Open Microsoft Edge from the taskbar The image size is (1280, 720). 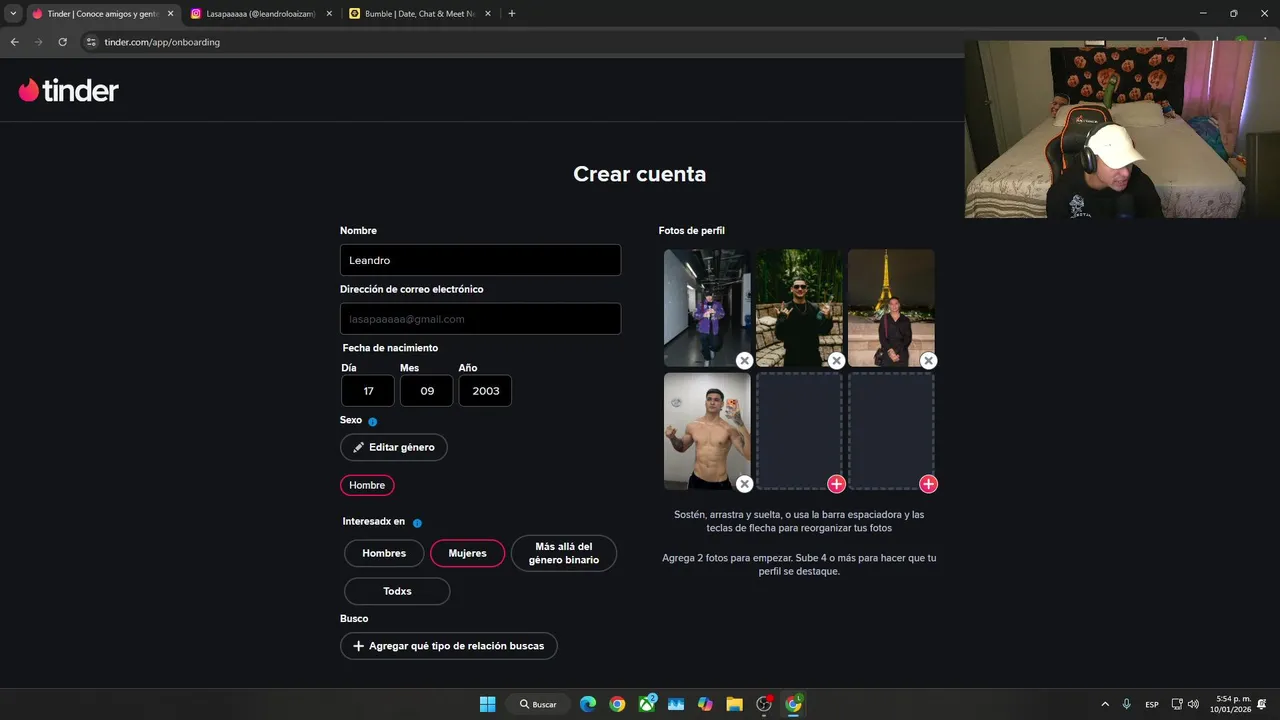(588, 704)
